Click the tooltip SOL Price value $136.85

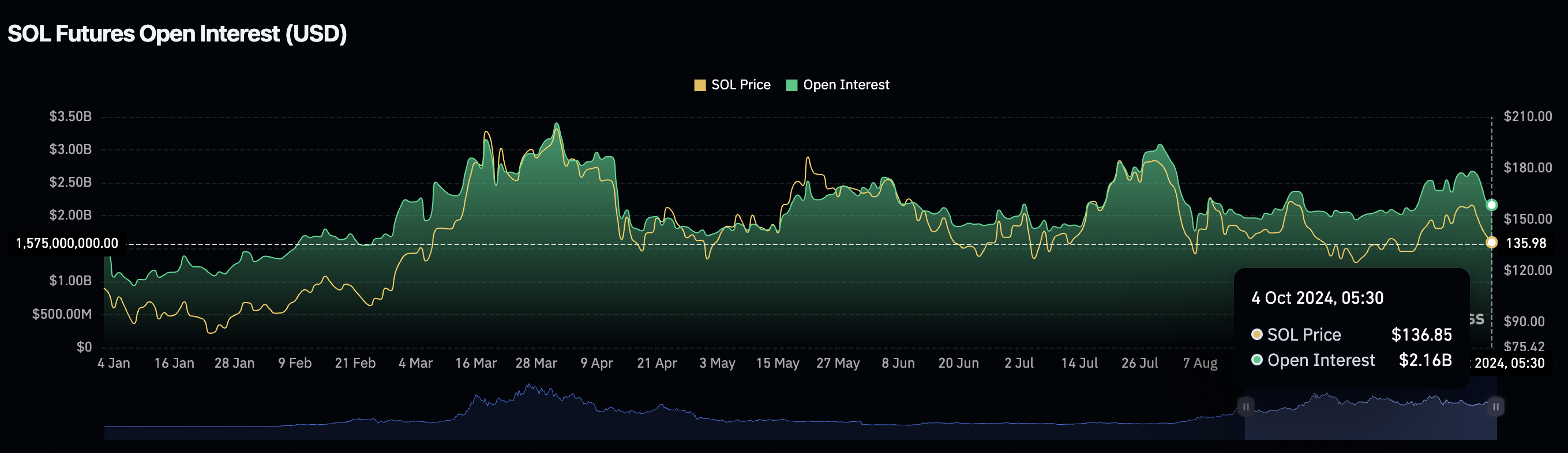point(1421,334)
